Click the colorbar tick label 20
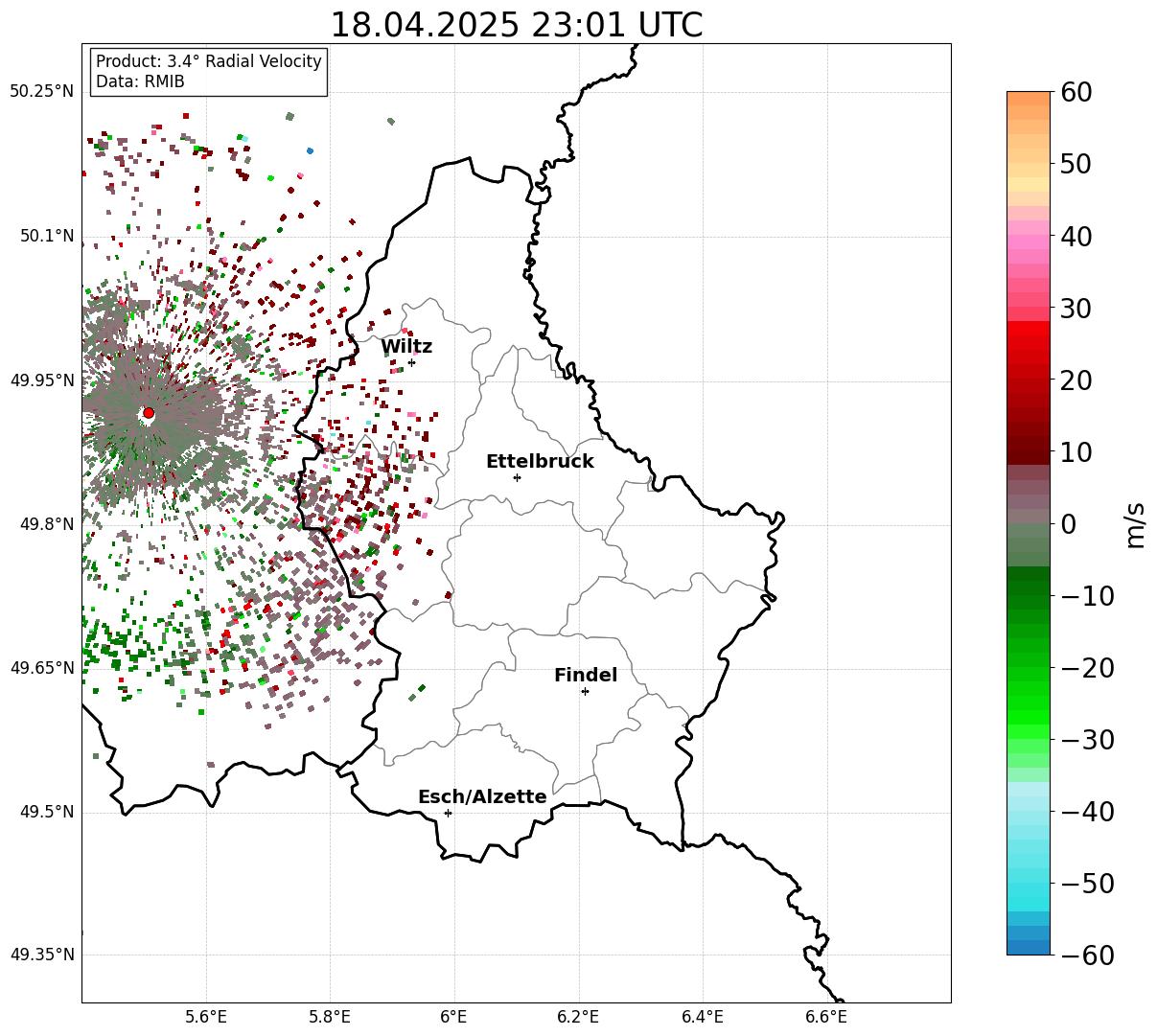1157x1036 pixels. 1075,380
